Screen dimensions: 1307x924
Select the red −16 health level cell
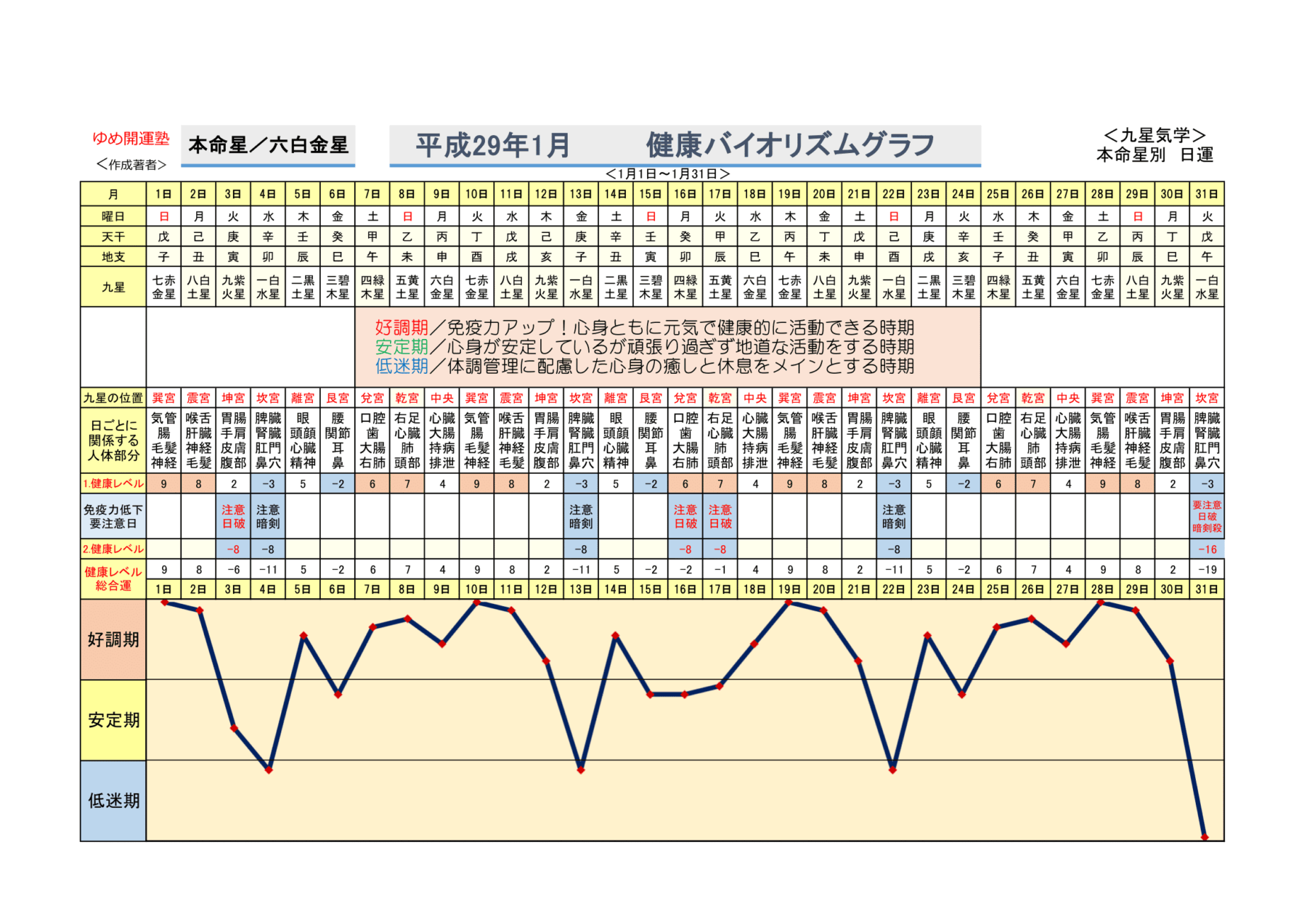[1207, 549]
